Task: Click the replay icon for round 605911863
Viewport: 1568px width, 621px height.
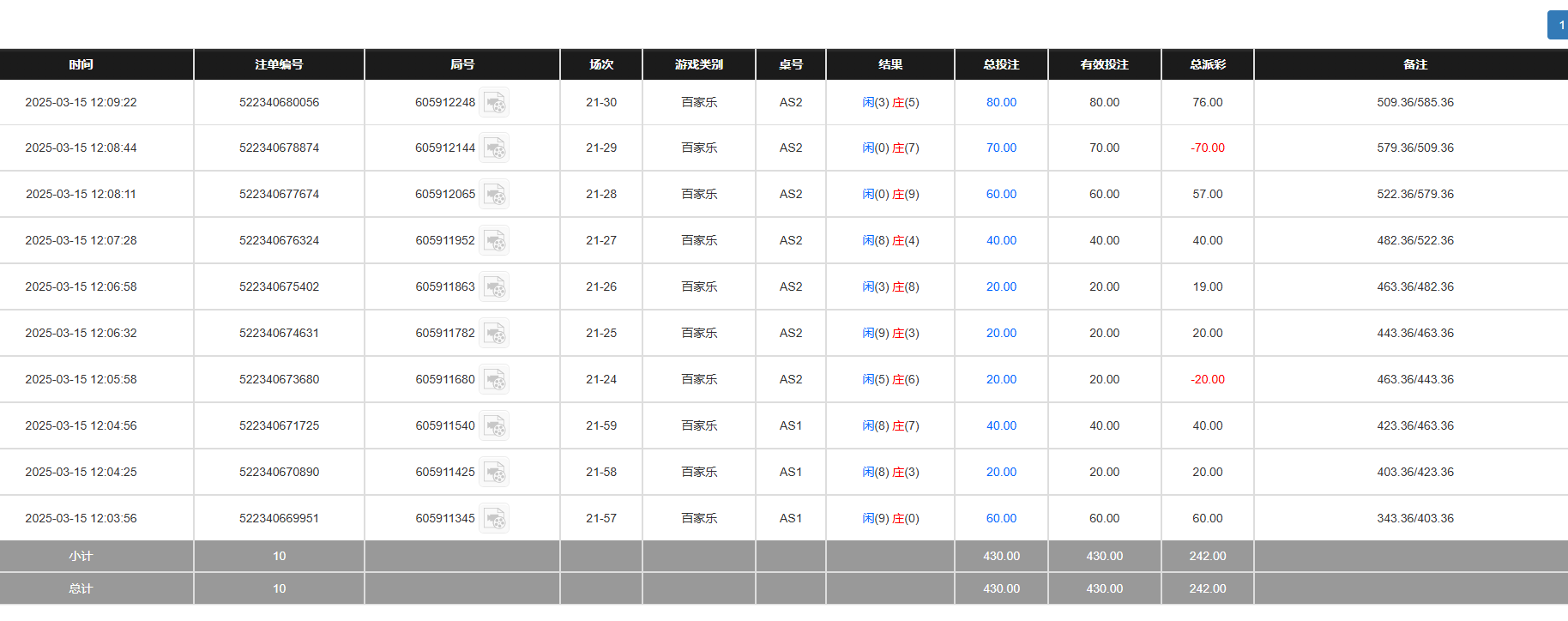Action: click(x=494, y=287)
